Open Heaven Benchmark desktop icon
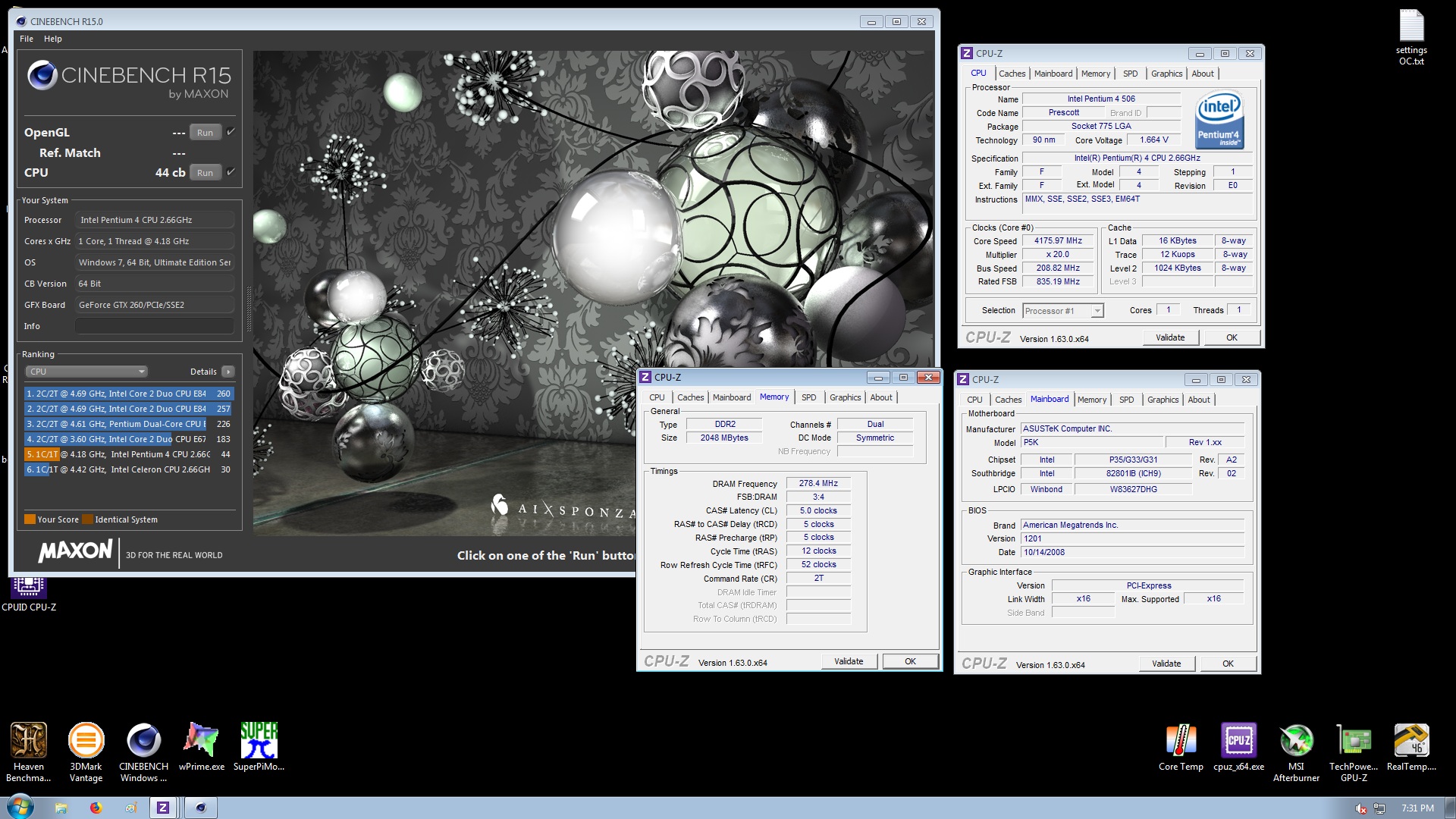This screenshot has width=1456, height=819. (x=28, y=752)
